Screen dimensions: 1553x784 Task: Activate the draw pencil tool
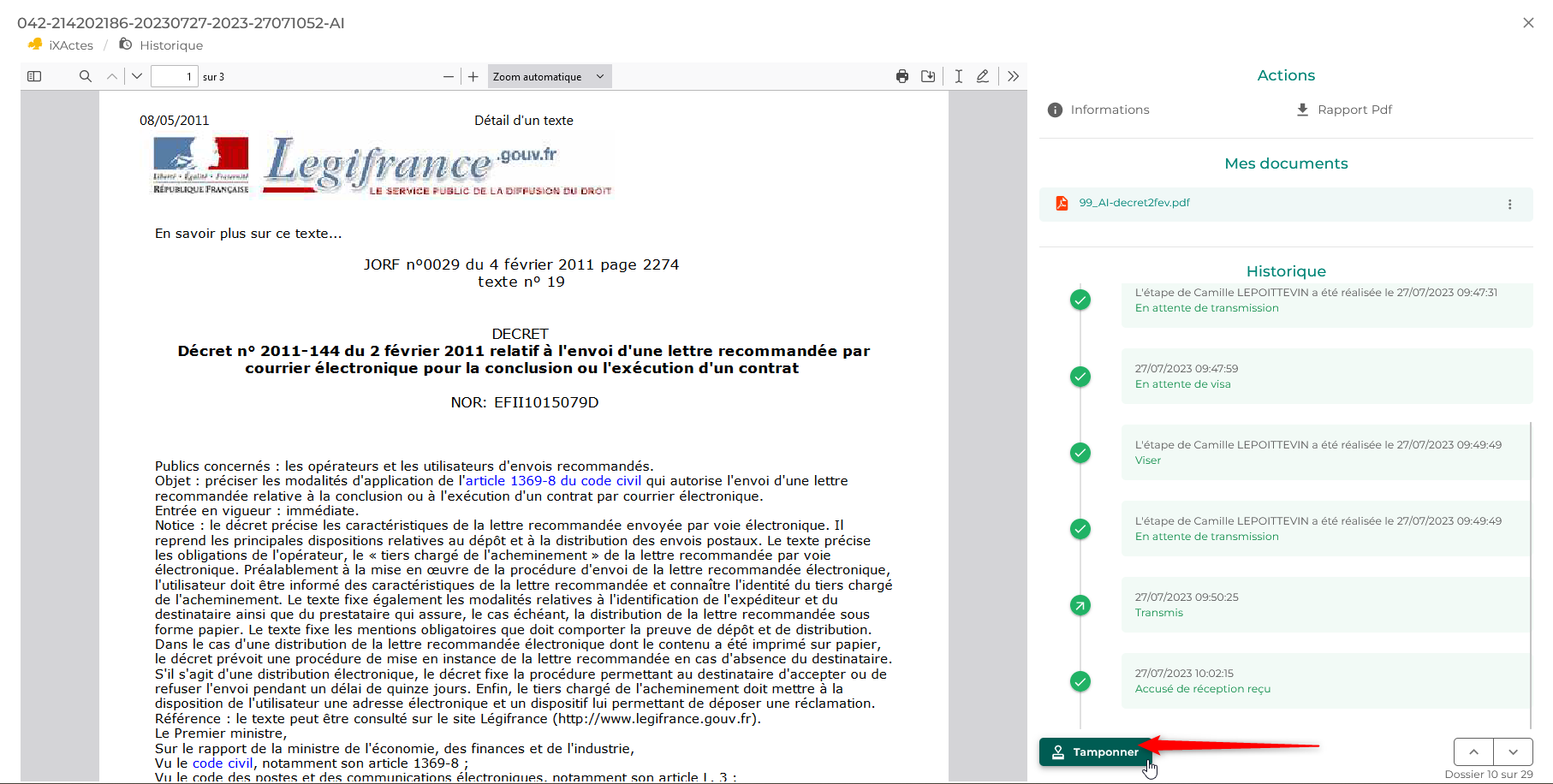(x=983, y=76)
